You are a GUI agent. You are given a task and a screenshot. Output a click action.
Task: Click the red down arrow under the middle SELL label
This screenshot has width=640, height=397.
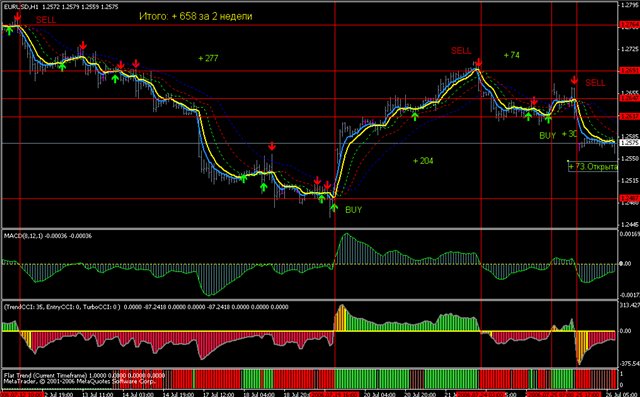pyautogui.click(x=478, y=63)
